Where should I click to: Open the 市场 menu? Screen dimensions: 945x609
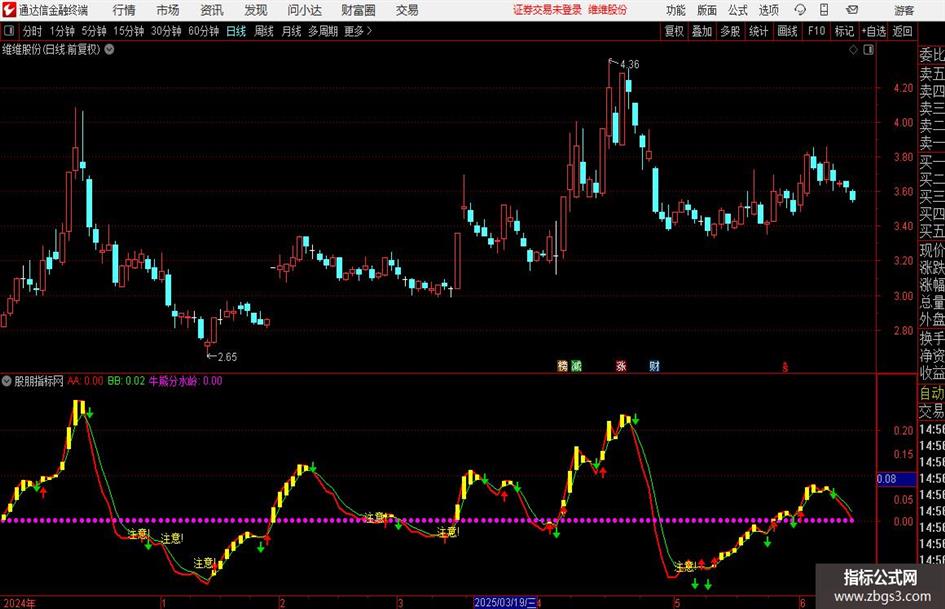(x=168, y=10)
